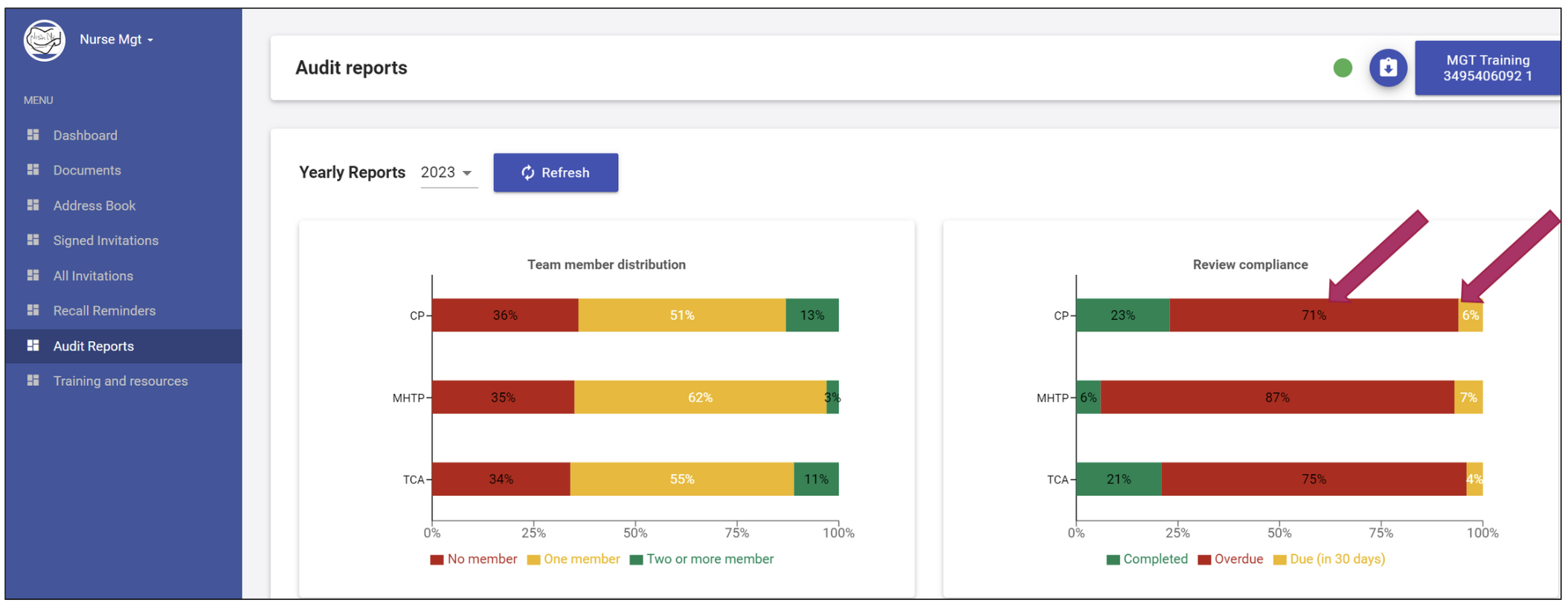Click TCA 21% Completed bar segment
This screenshot has height=605, width=1568.
[1119, 479]
